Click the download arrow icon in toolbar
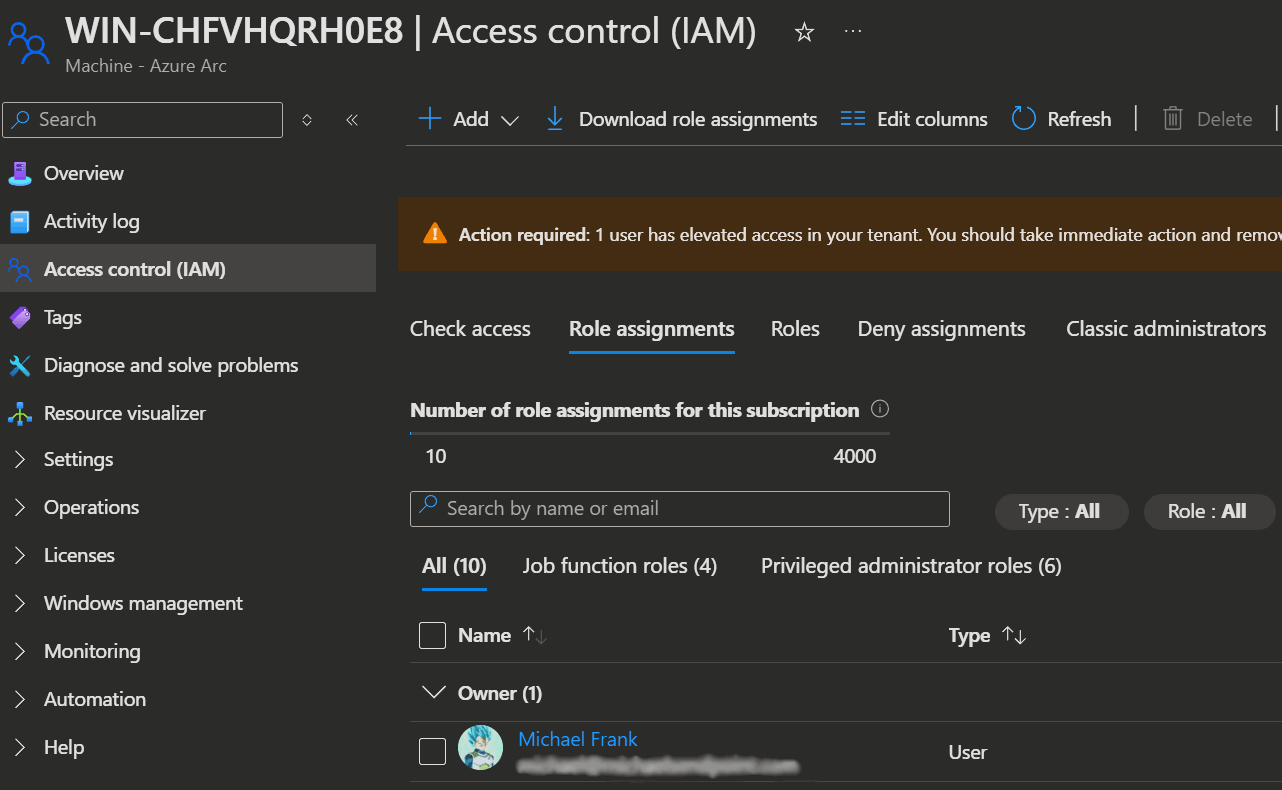 click(x=555, y=119)
